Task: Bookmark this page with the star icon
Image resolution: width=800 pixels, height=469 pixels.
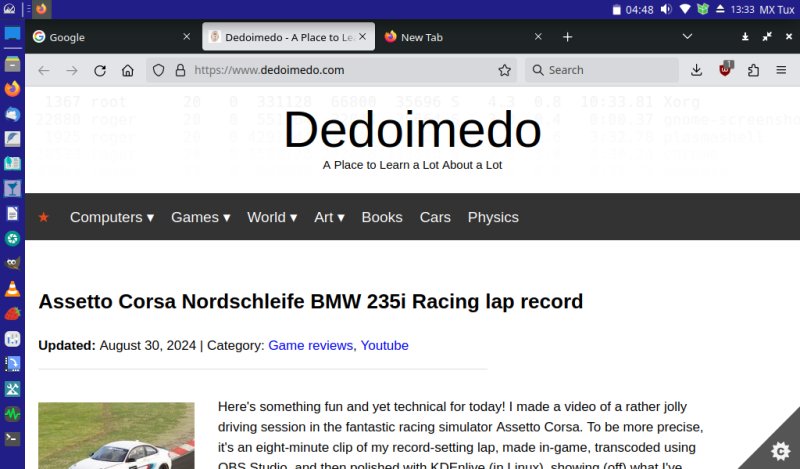Action: [505, 70]
